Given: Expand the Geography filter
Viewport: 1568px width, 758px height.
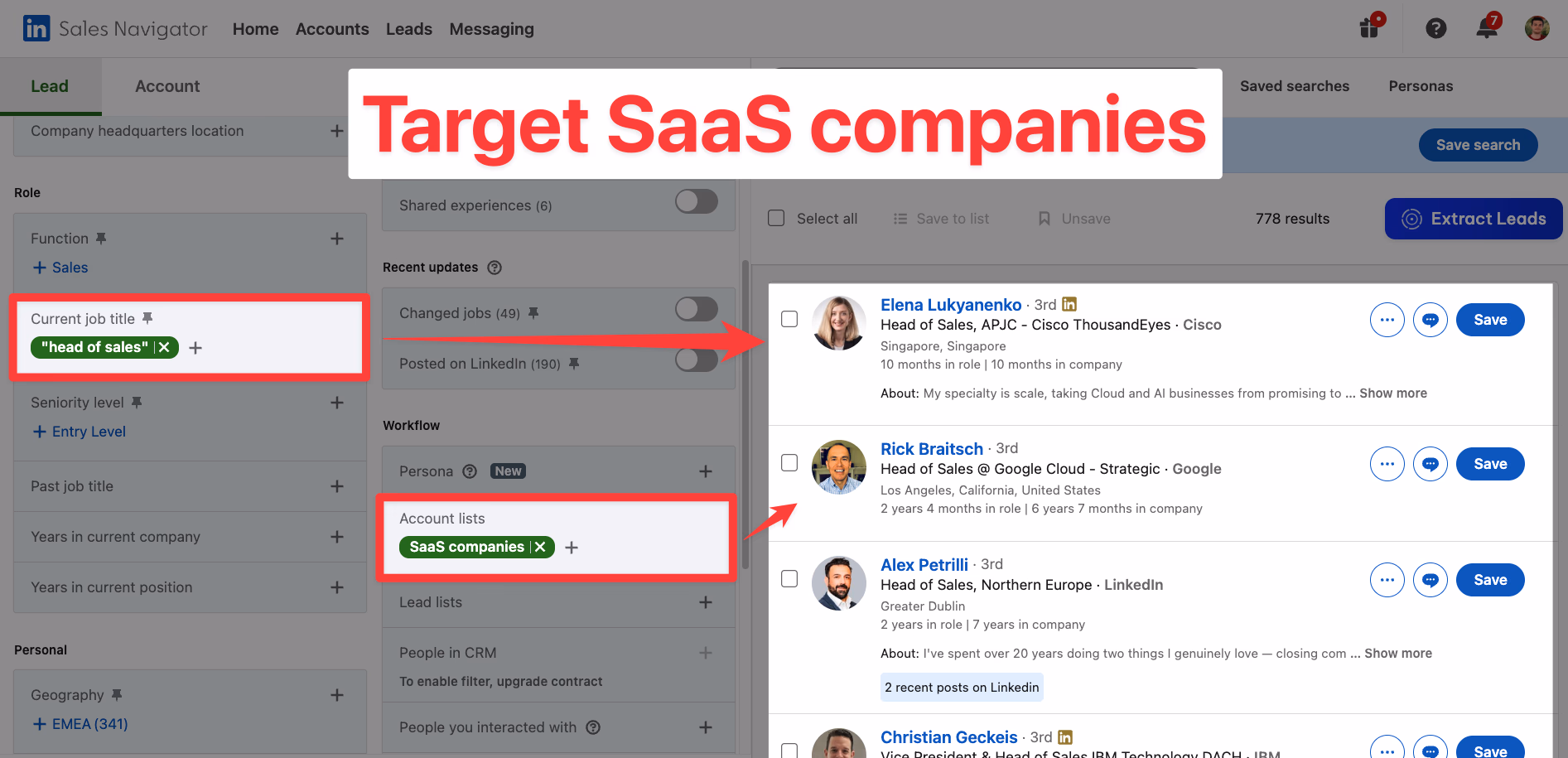Looking at the screenshot, I should pos(337,695).
